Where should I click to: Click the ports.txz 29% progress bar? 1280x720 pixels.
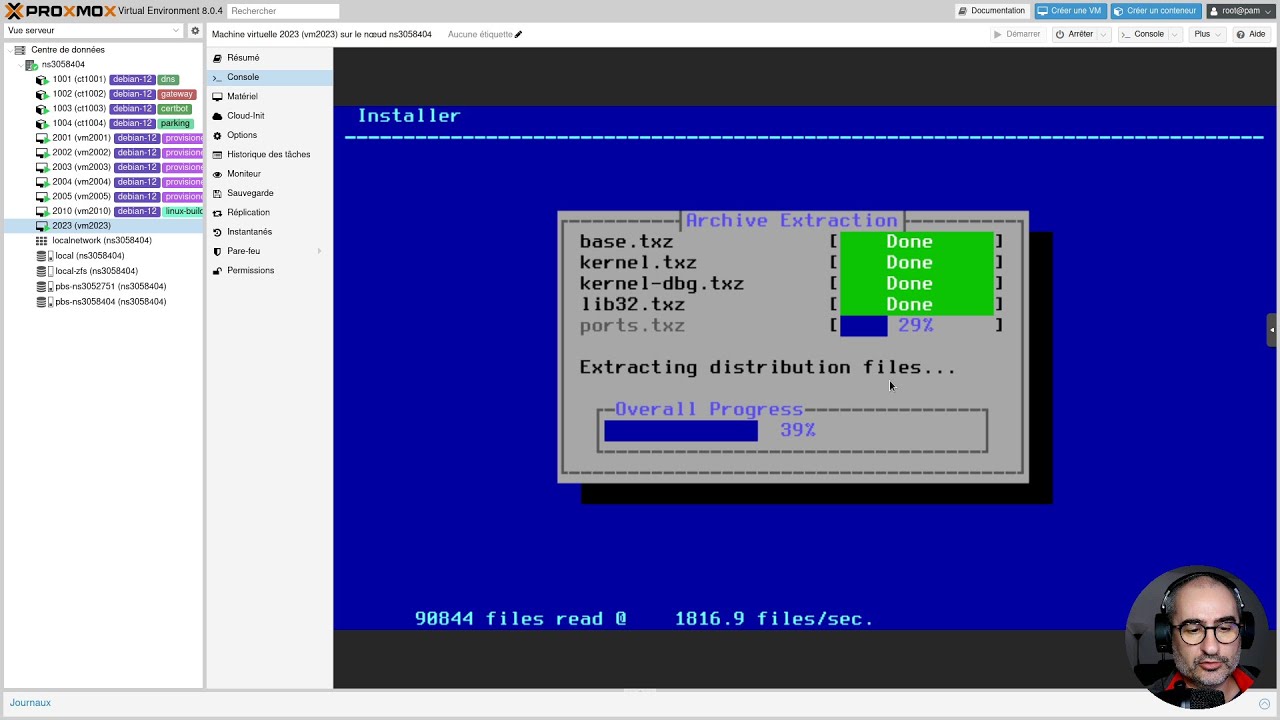point(916,325)
